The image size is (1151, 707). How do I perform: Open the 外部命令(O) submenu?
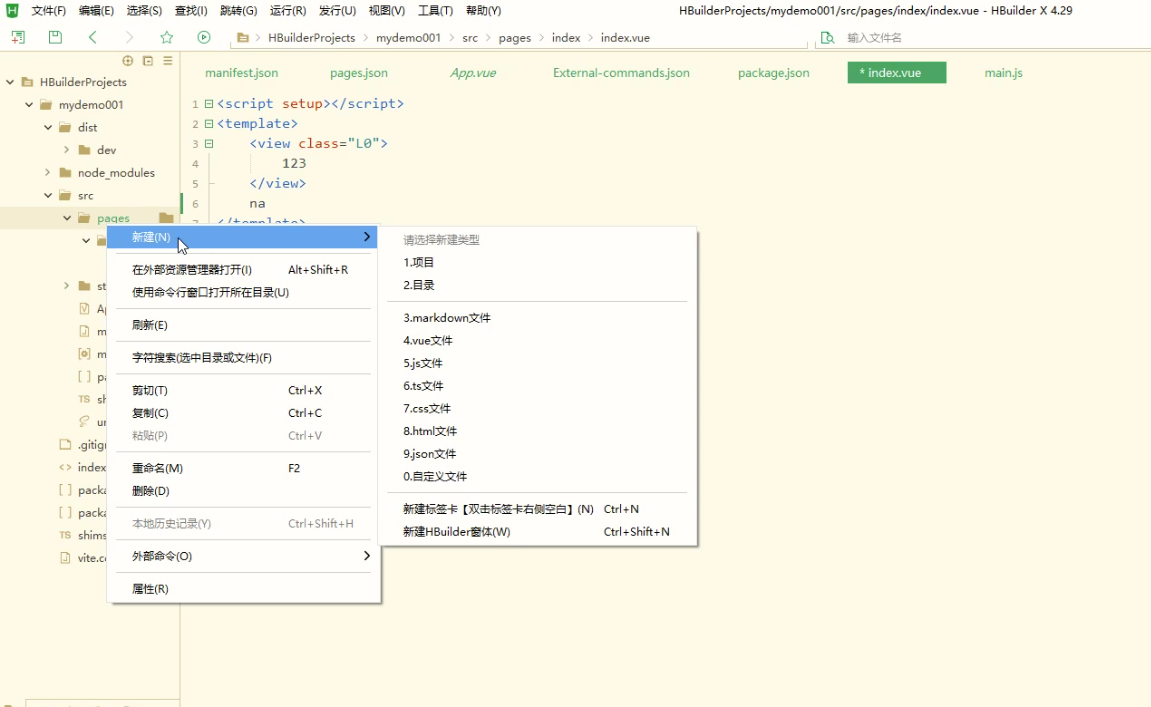(244, 556)
